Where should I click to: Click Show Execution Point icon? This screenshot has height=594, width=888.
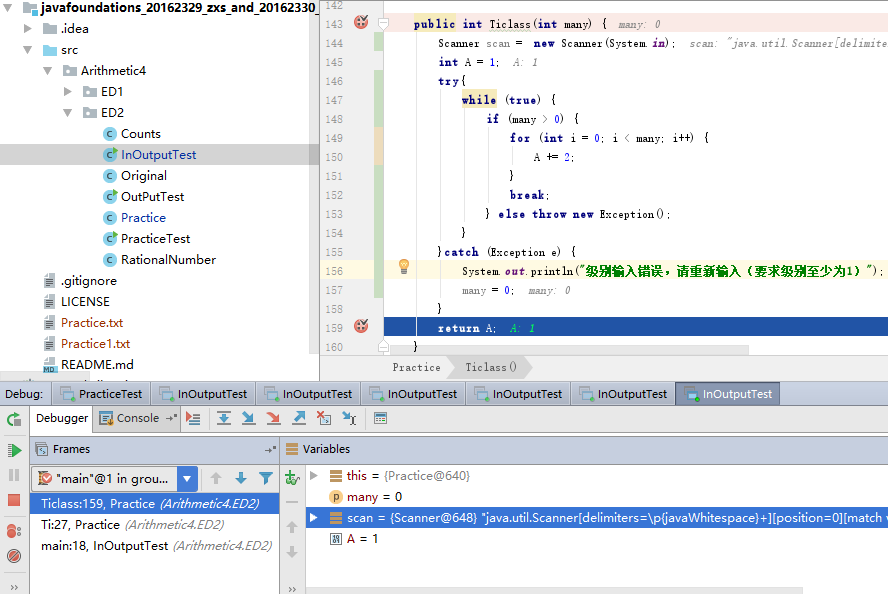(x=193, y=419)
